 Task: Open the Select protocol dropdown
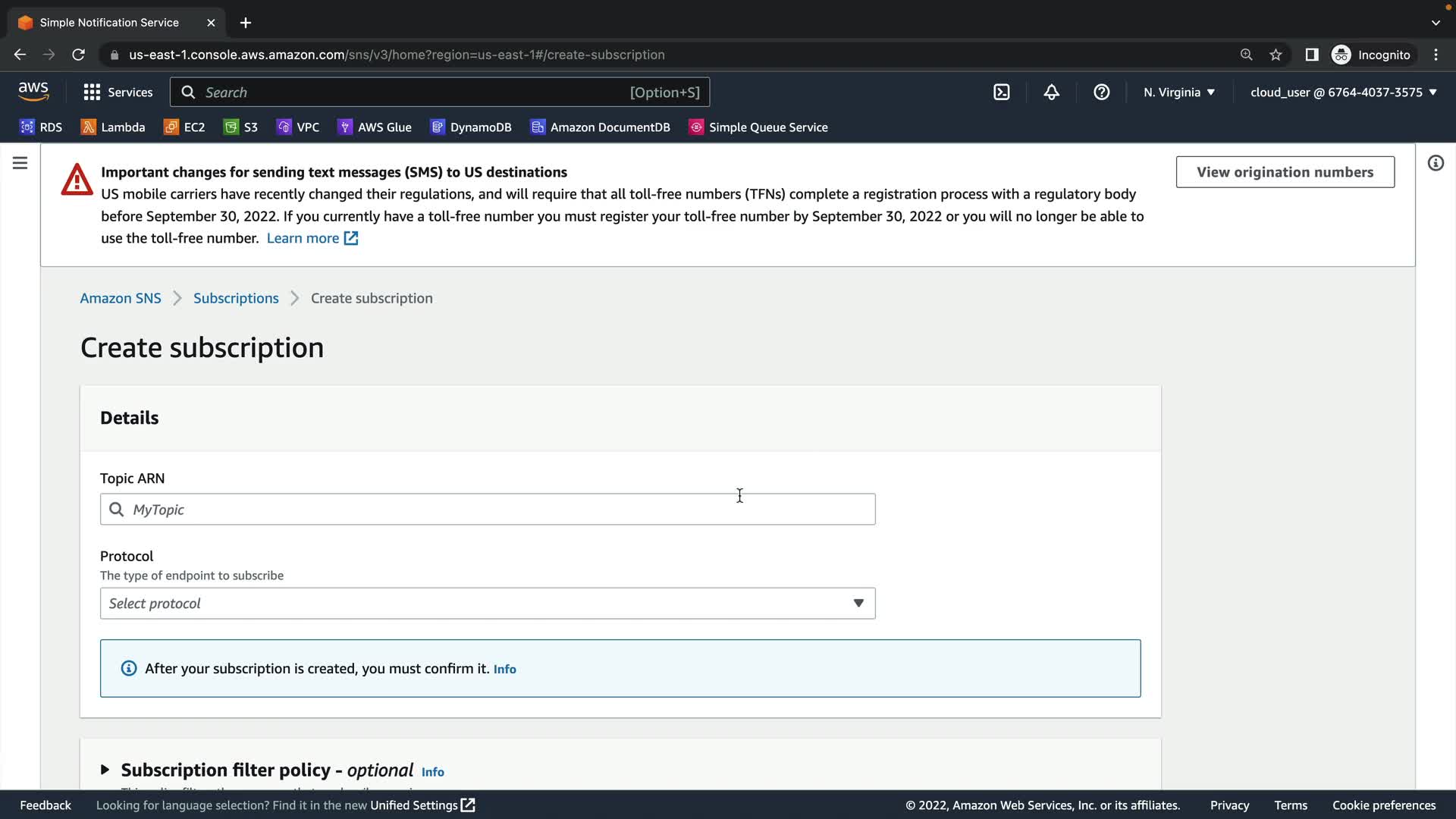point(487,604)
